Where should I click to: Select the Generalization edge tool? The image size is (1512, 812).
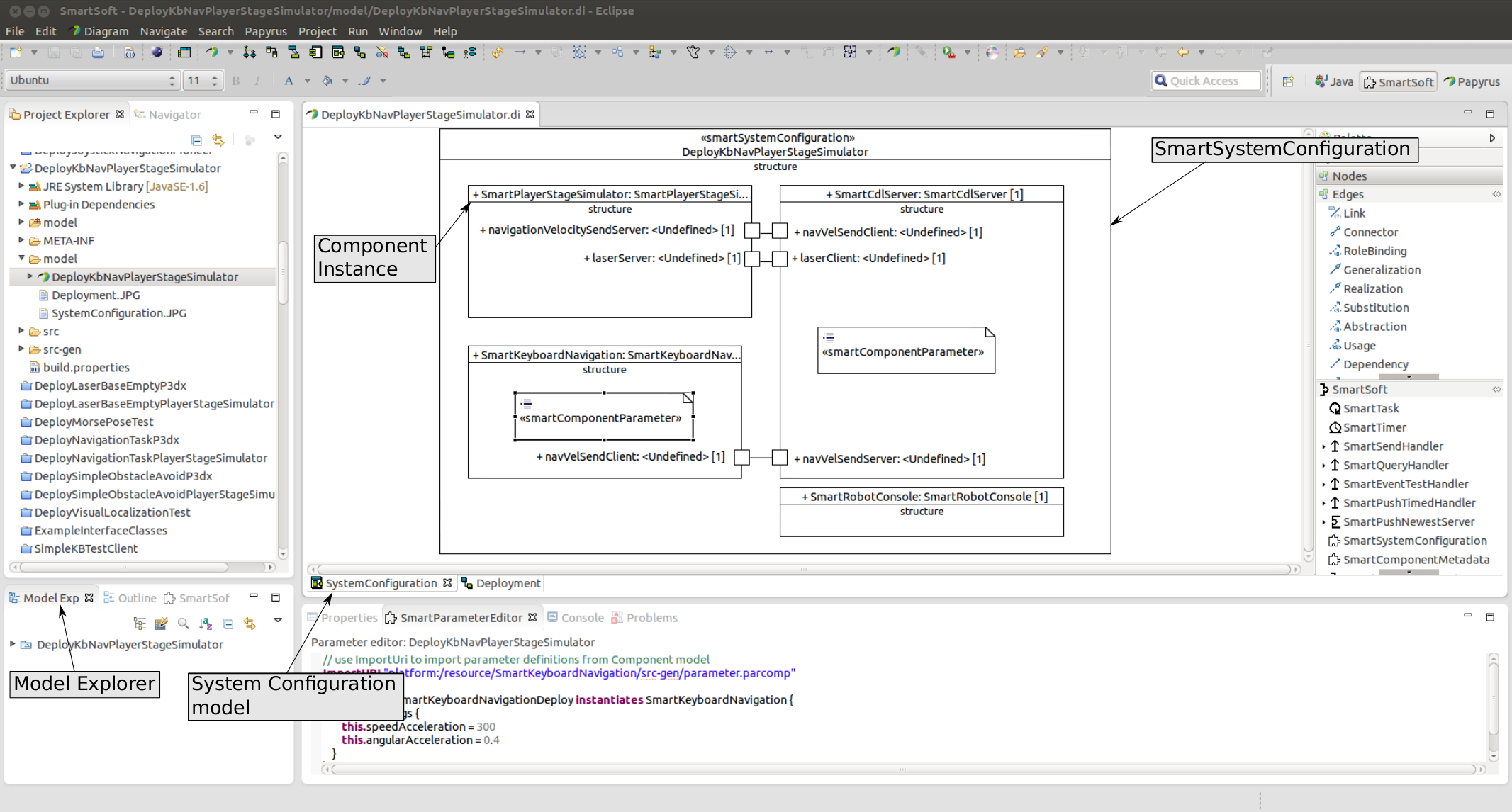1374,270
